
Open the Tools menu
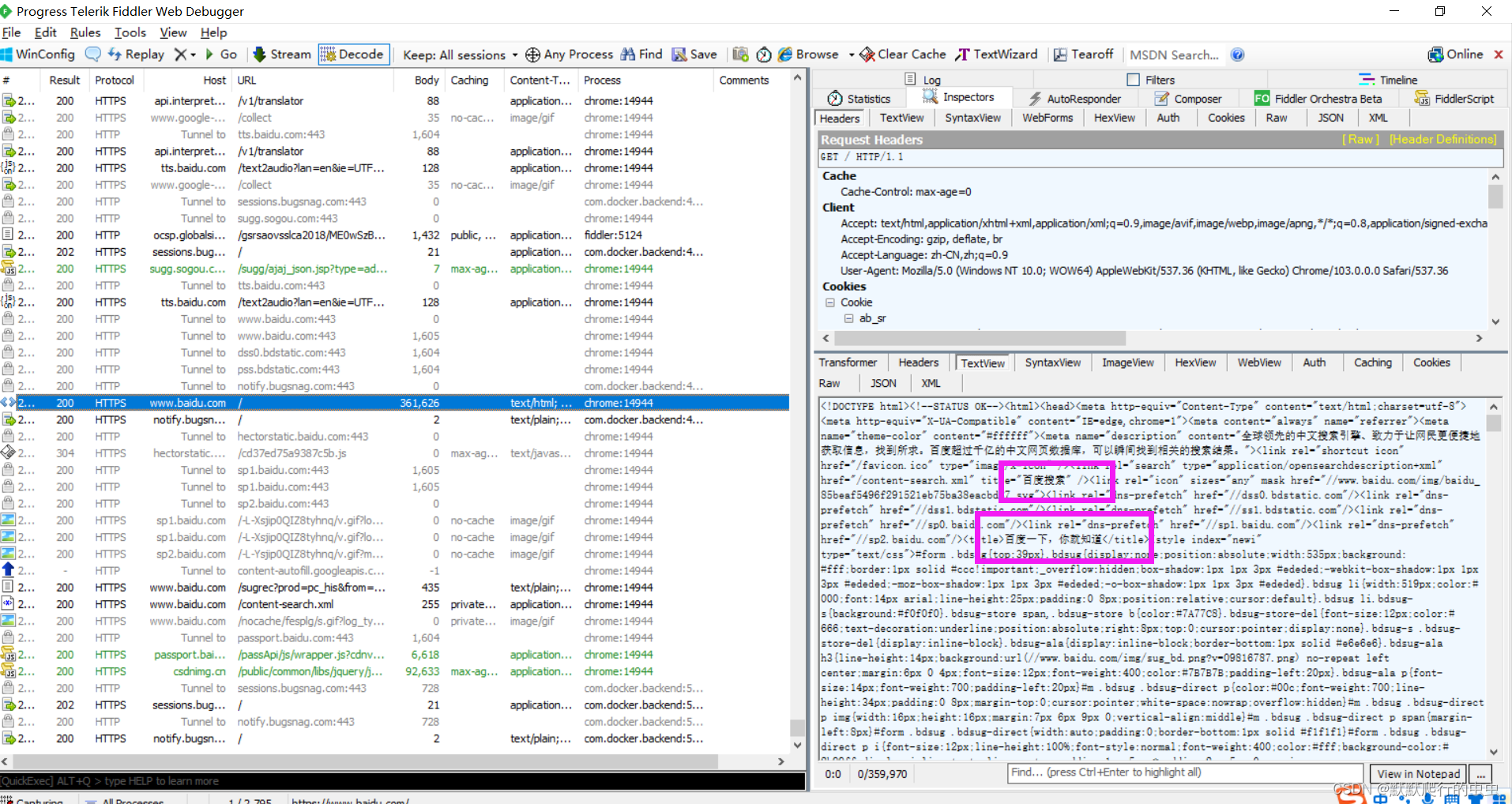130,32
